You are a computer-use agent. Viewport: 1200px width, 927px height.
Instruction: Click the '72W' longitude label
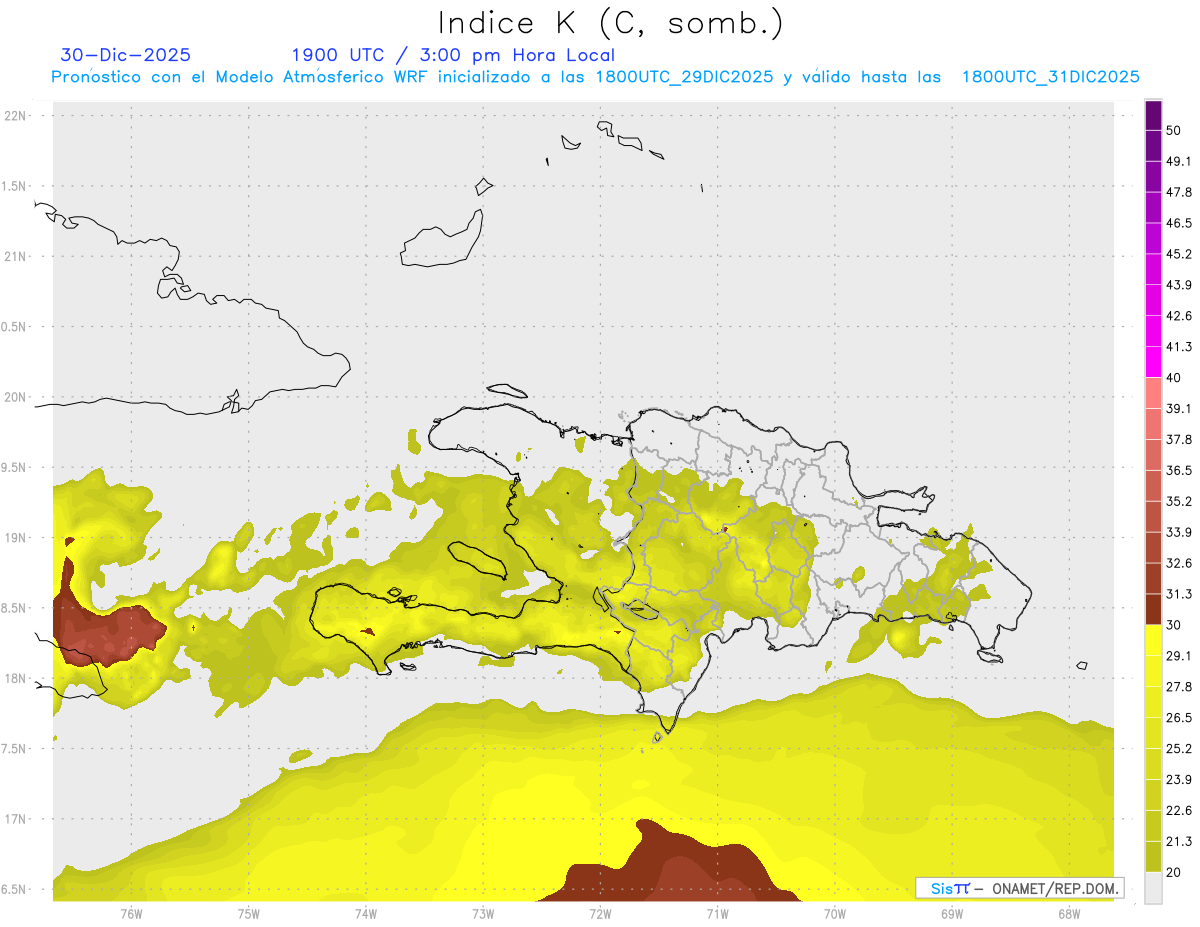click(600, 914)
